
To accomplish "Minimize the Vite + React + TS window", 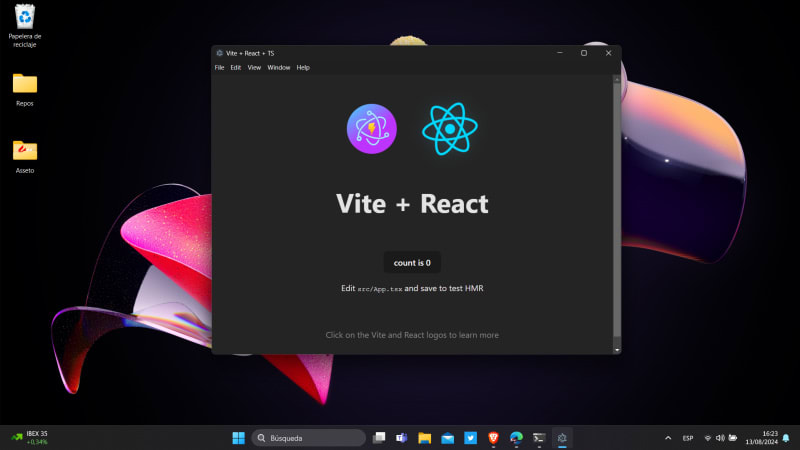I will point(560,53).
